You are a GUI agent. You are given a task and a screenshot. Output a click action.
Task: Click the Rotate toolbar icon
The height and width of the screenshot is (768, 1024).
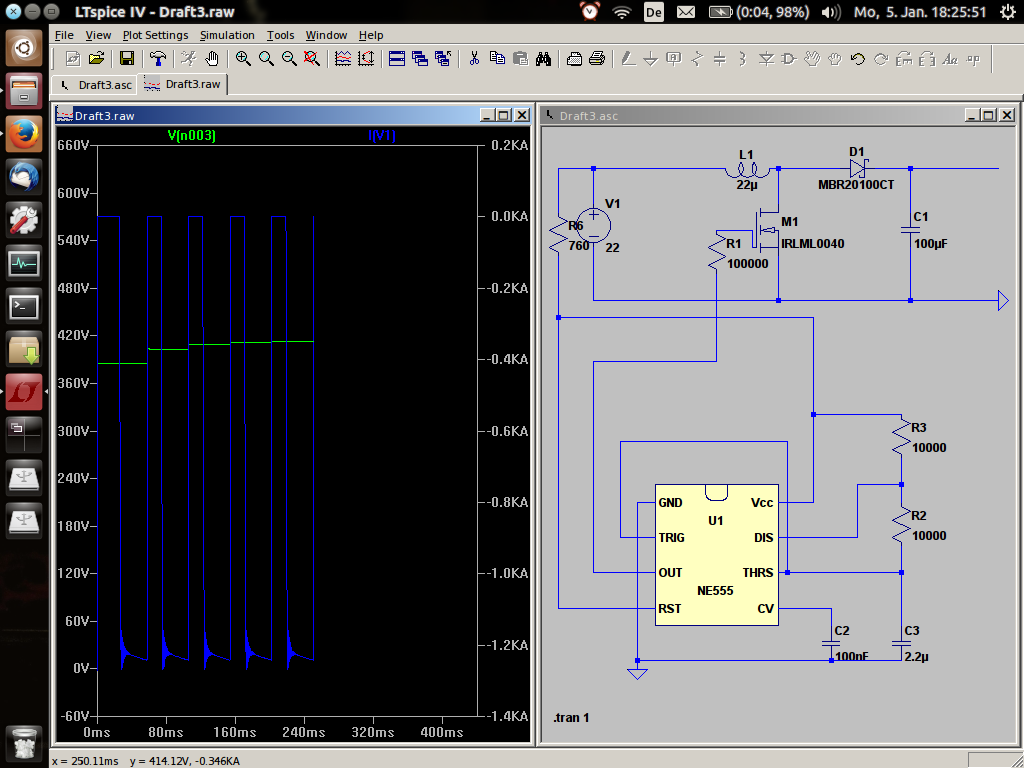pos(904,59)
